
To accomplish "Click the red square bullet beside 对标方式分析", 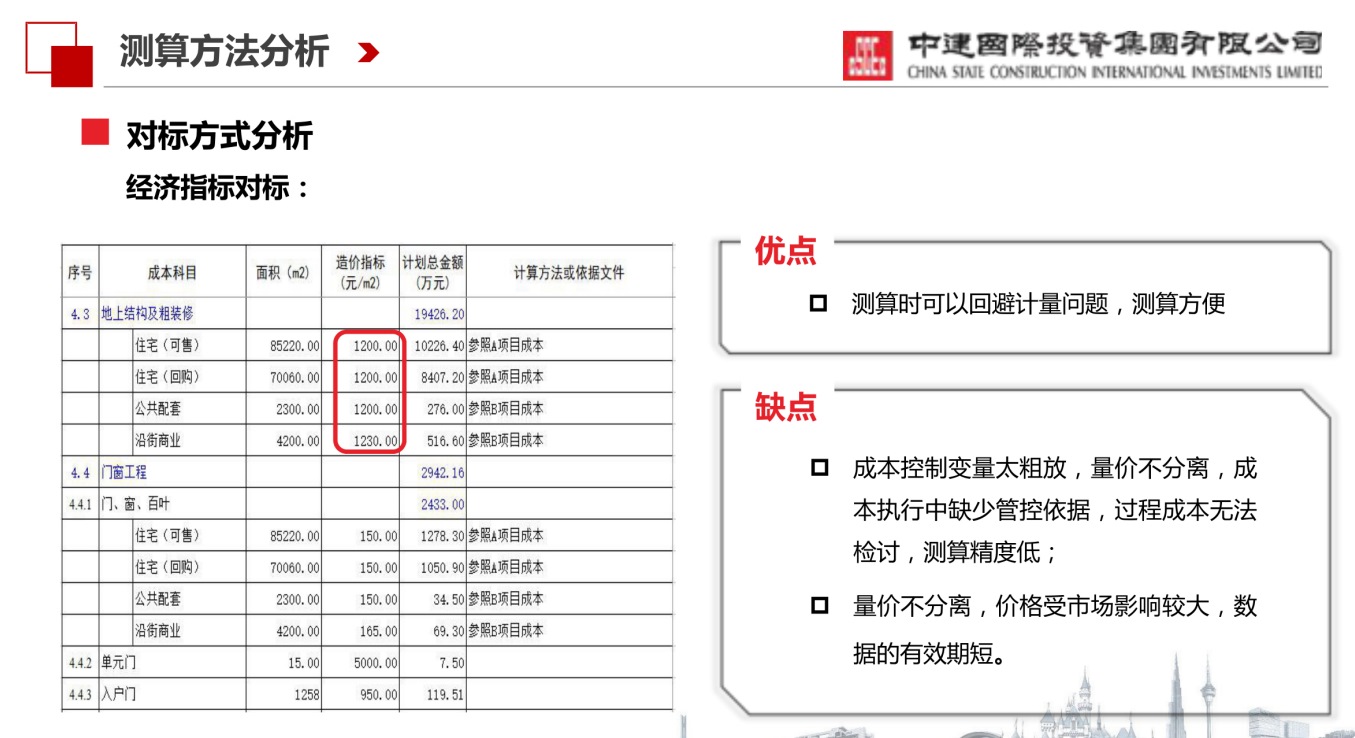I will point(95,134).
